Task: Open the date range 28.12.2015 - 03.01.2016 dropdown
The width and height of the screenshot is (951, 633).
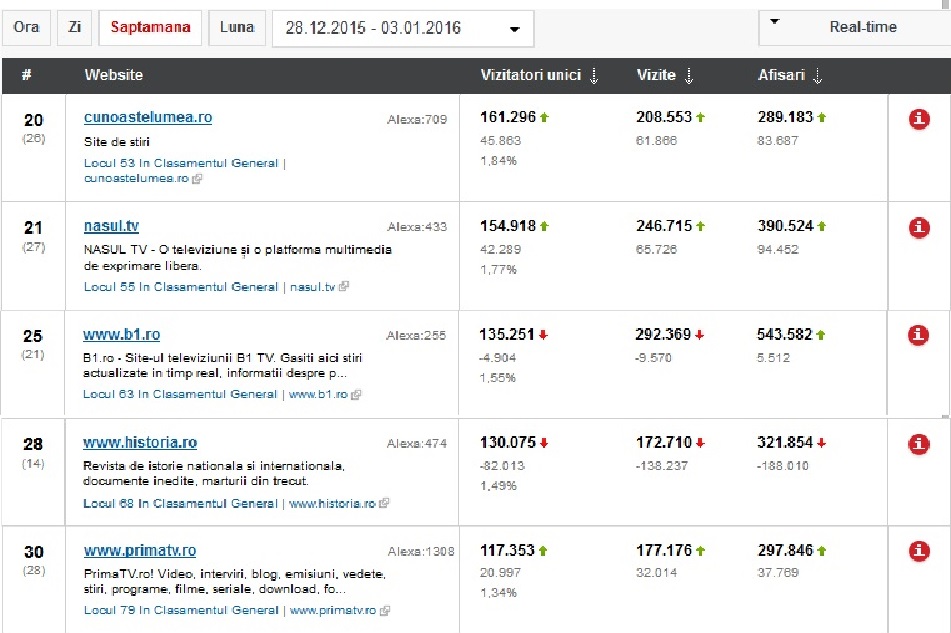Action: pyautogui.click(x=403, y=28)
